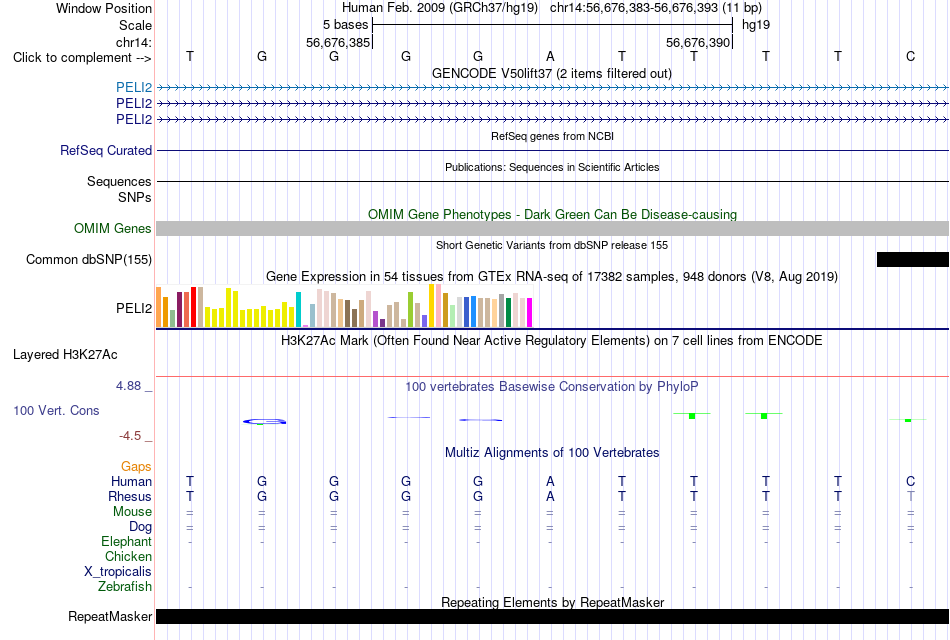This screenshot has width=950, height=640.
Task: Select the 'Mouse' species row label
Action: 132,512
